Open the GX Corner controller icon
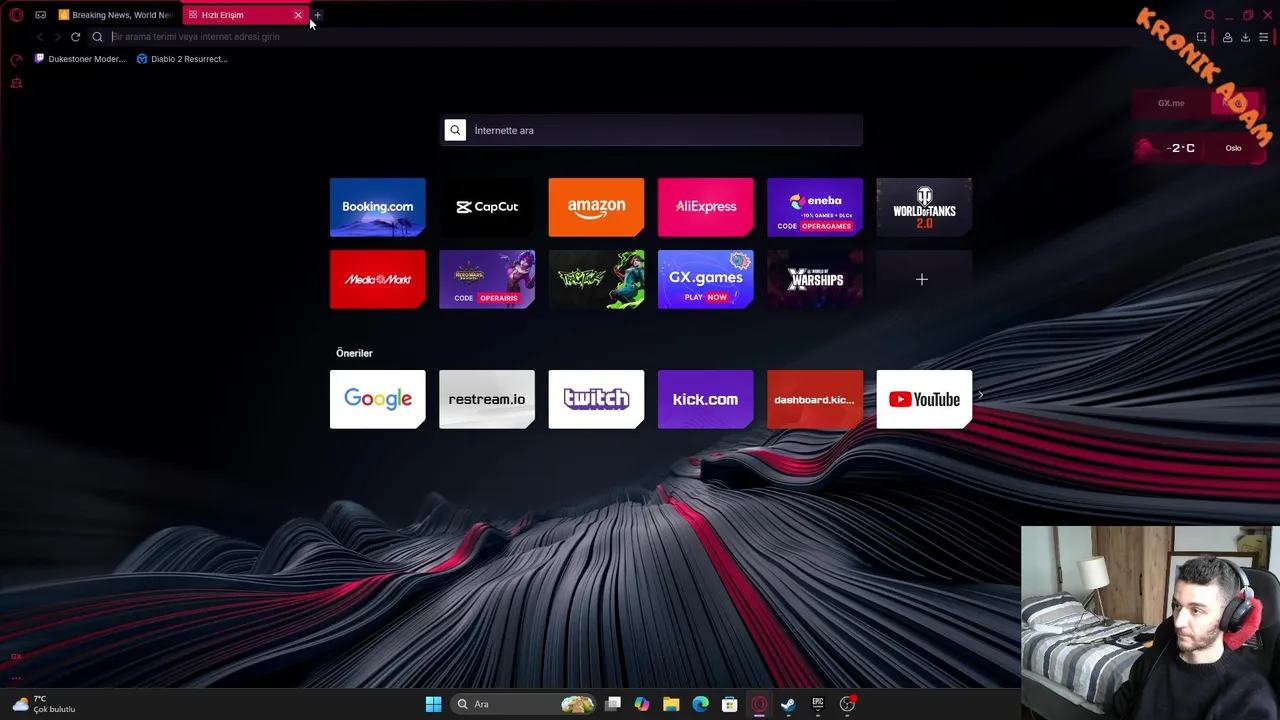 40,15
